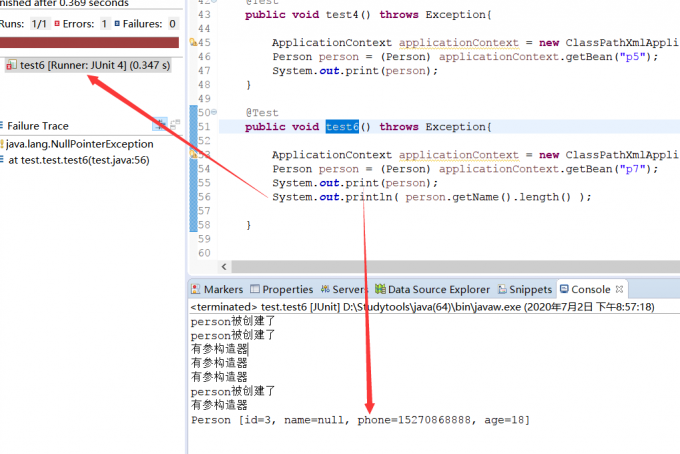Click the test4 method name in the editor
Image resolution: width=680 pixels, height=454 pixels.
[342, 14]
